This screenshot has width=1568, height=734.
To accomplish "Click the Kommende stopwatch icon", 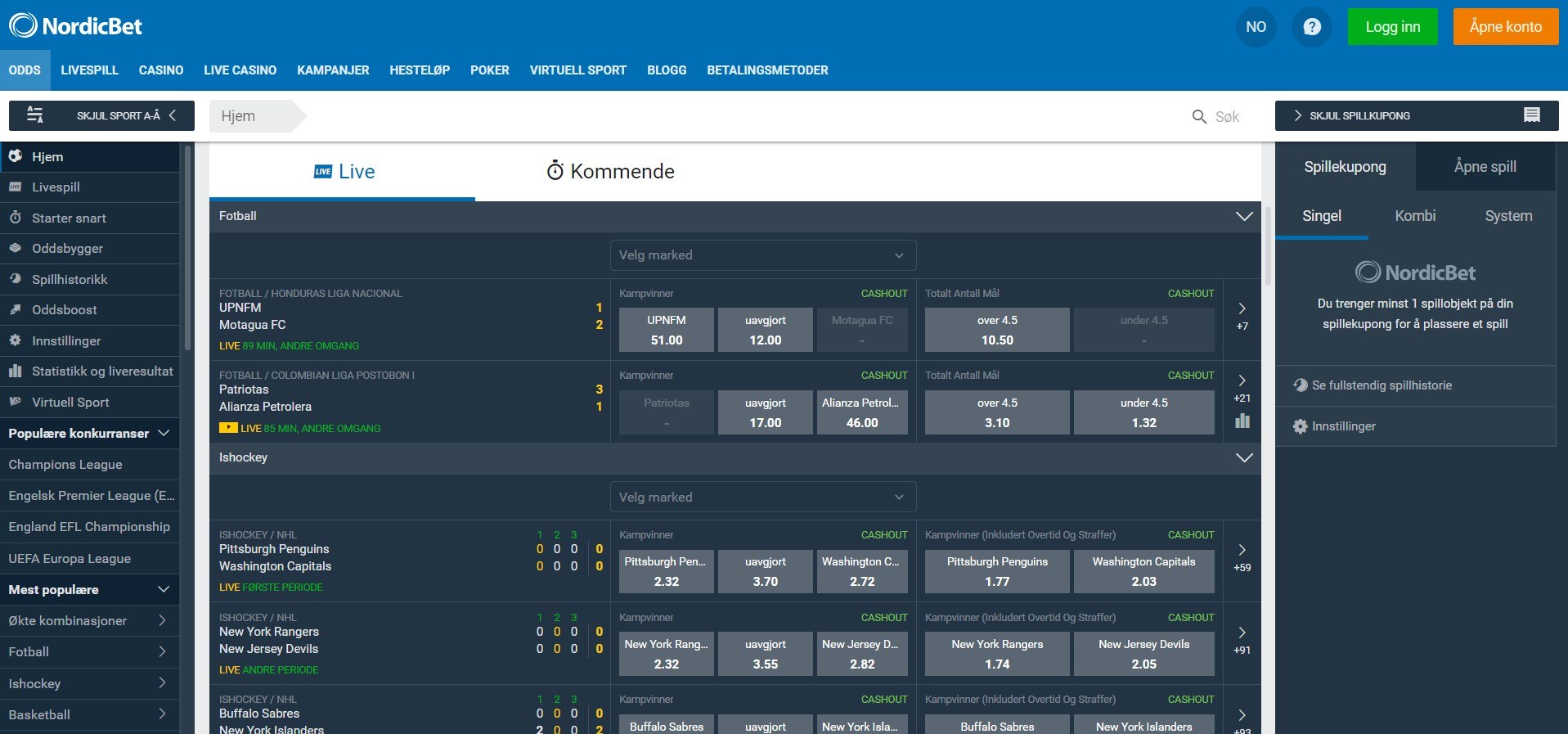I will [555, 171].
